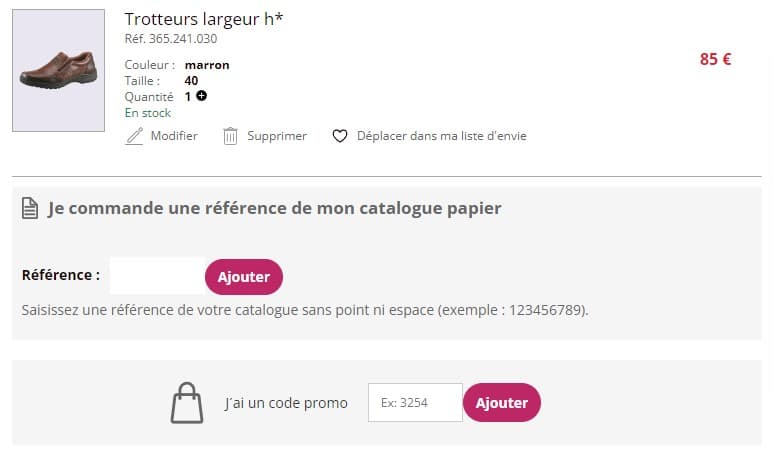774x458 pixels.
Task: Click the catalogue papier section heading
Action: click(274, 208)
